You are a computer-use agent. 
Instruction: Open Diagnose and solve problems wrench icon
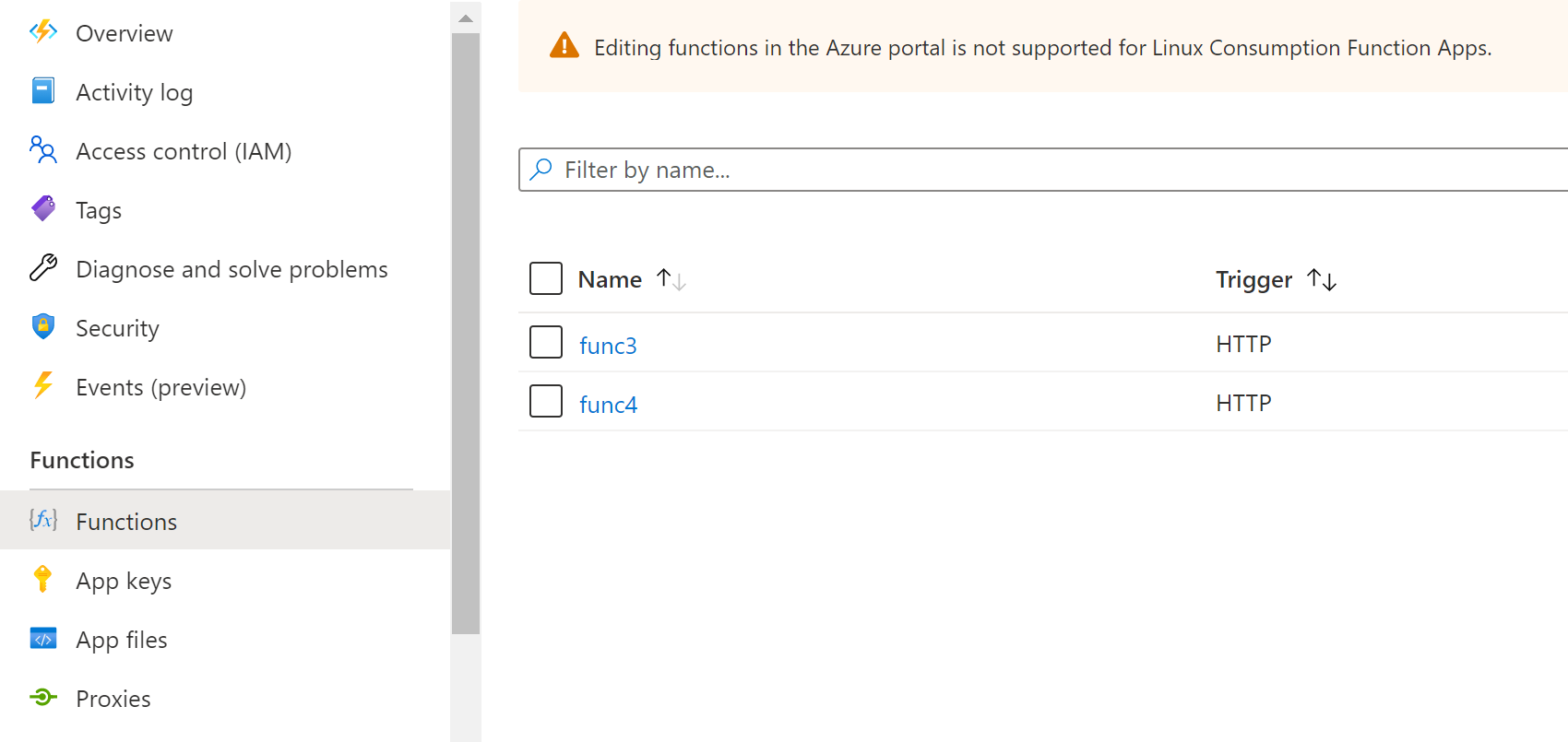(x=42, y=268)
